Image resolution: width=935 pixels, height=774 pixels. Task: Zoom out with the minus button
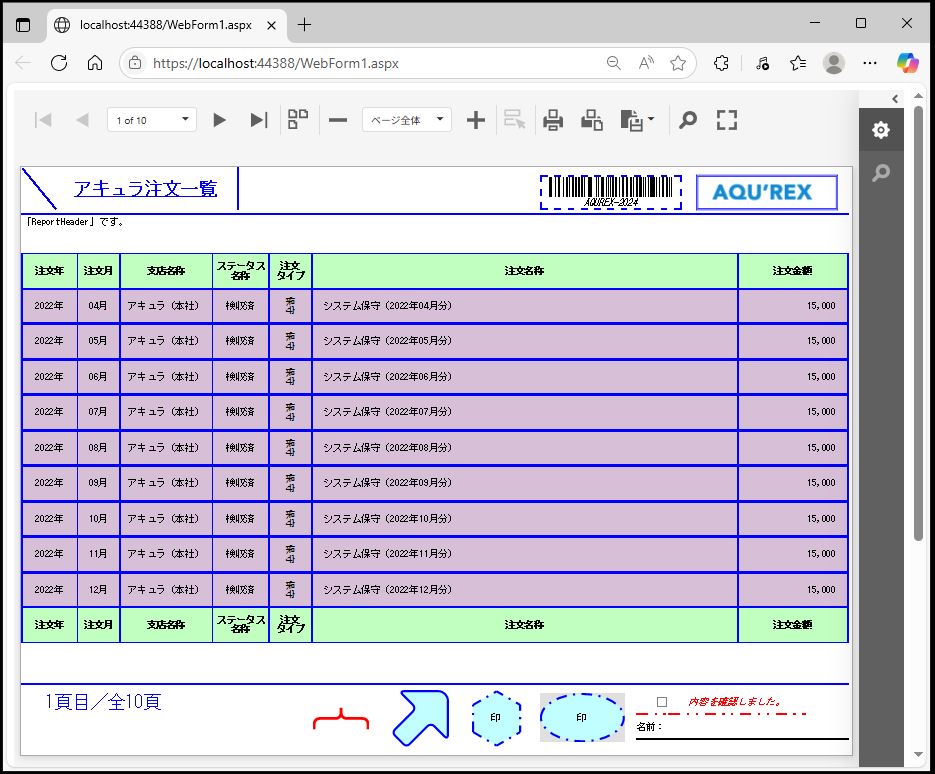(338, 120)
